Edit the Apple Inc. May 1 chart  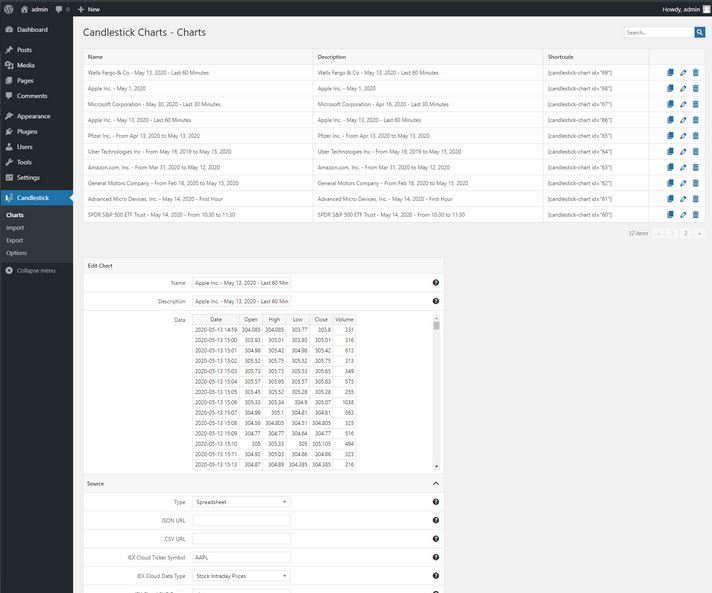click(x=683, y=89)
